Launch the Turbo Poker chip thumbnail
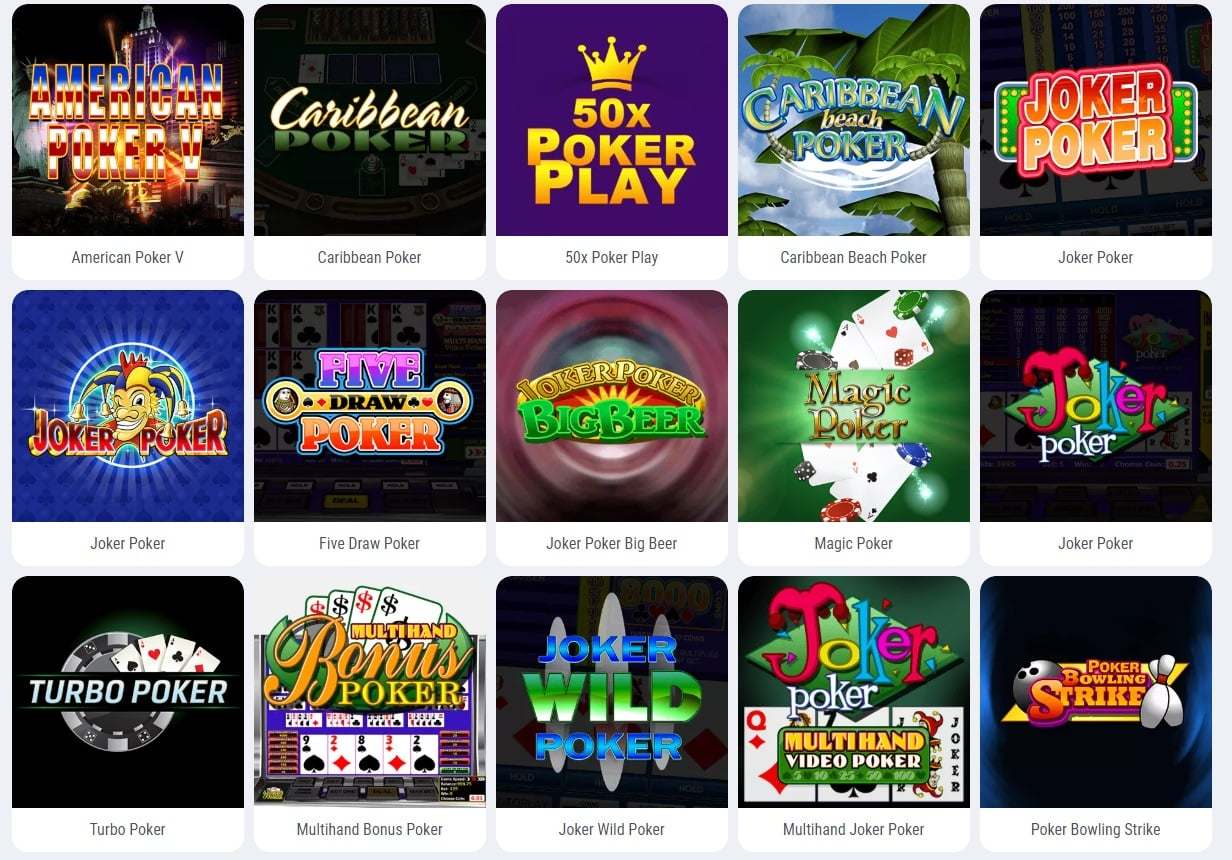The height and width of the screenshot is (860, 1232). point(128,692)
